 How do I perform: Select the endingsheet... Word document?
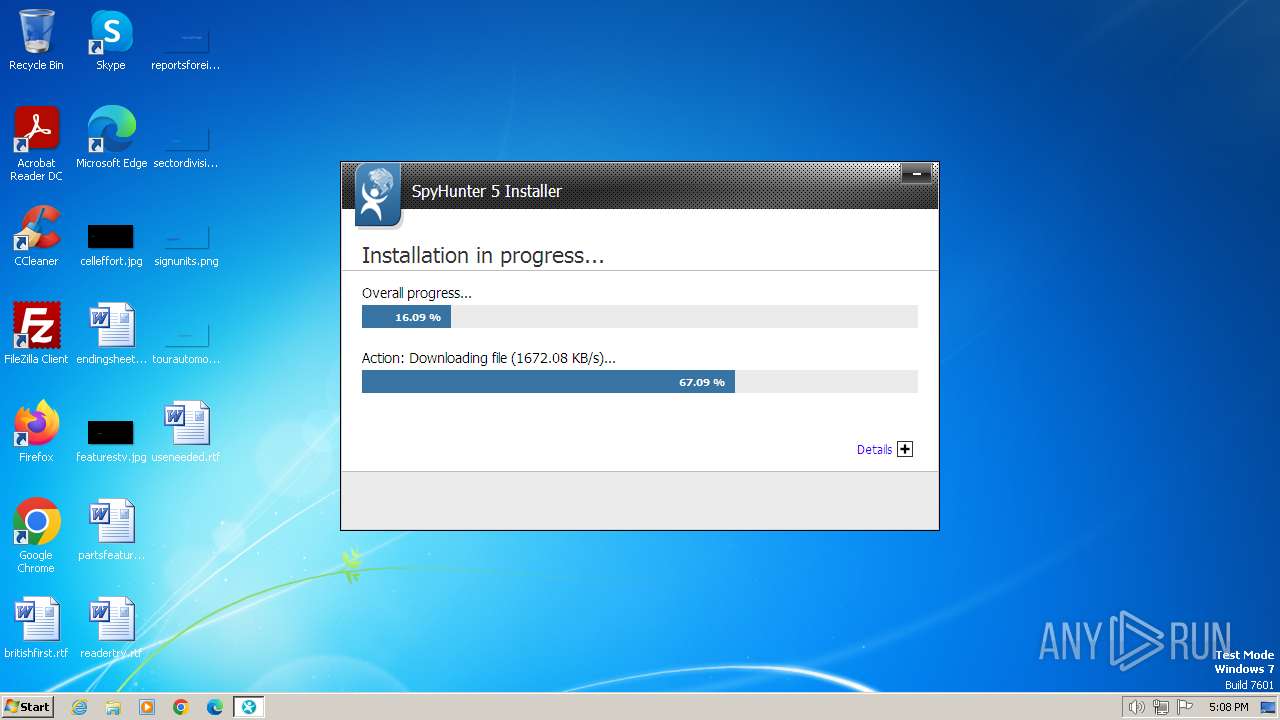pyautogui.click(x=111, y=334)
